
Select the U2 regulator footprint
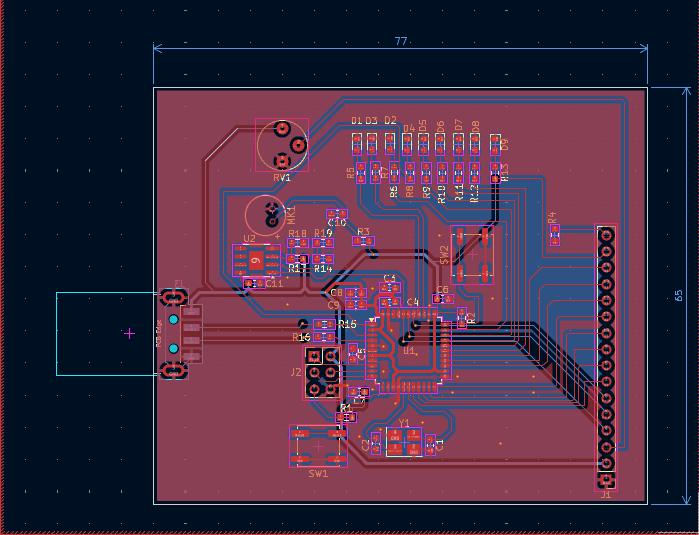point(255,260)
